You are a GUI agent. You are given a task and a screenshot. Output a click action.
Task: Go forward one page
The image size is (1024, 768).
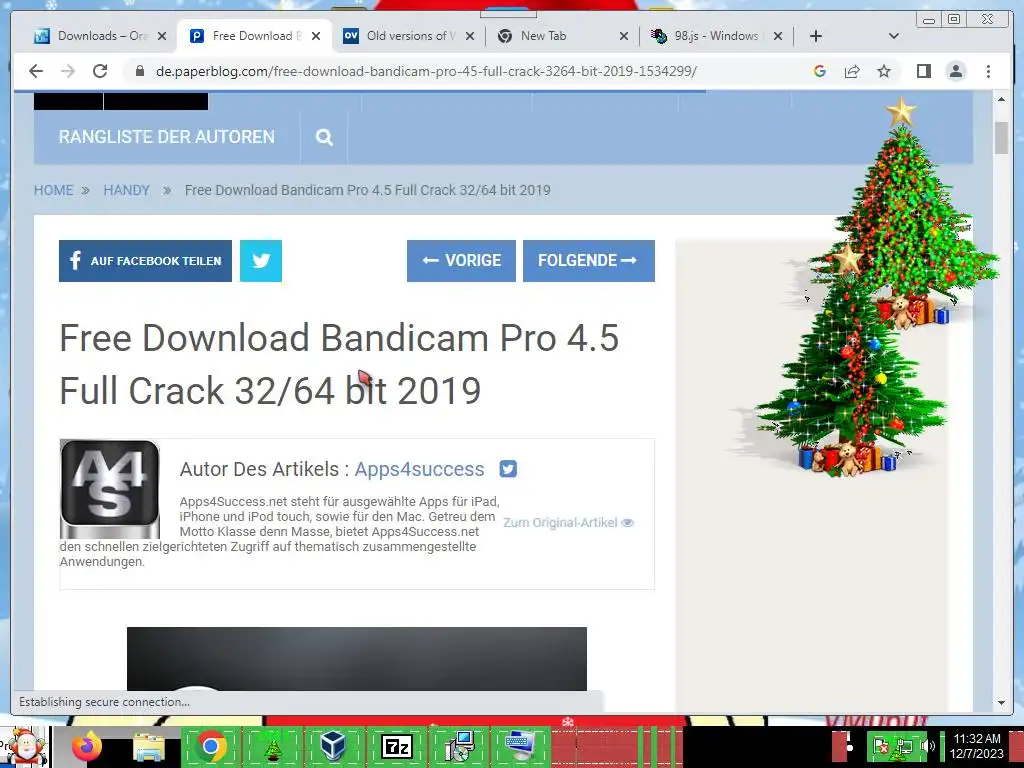(68, 71)
